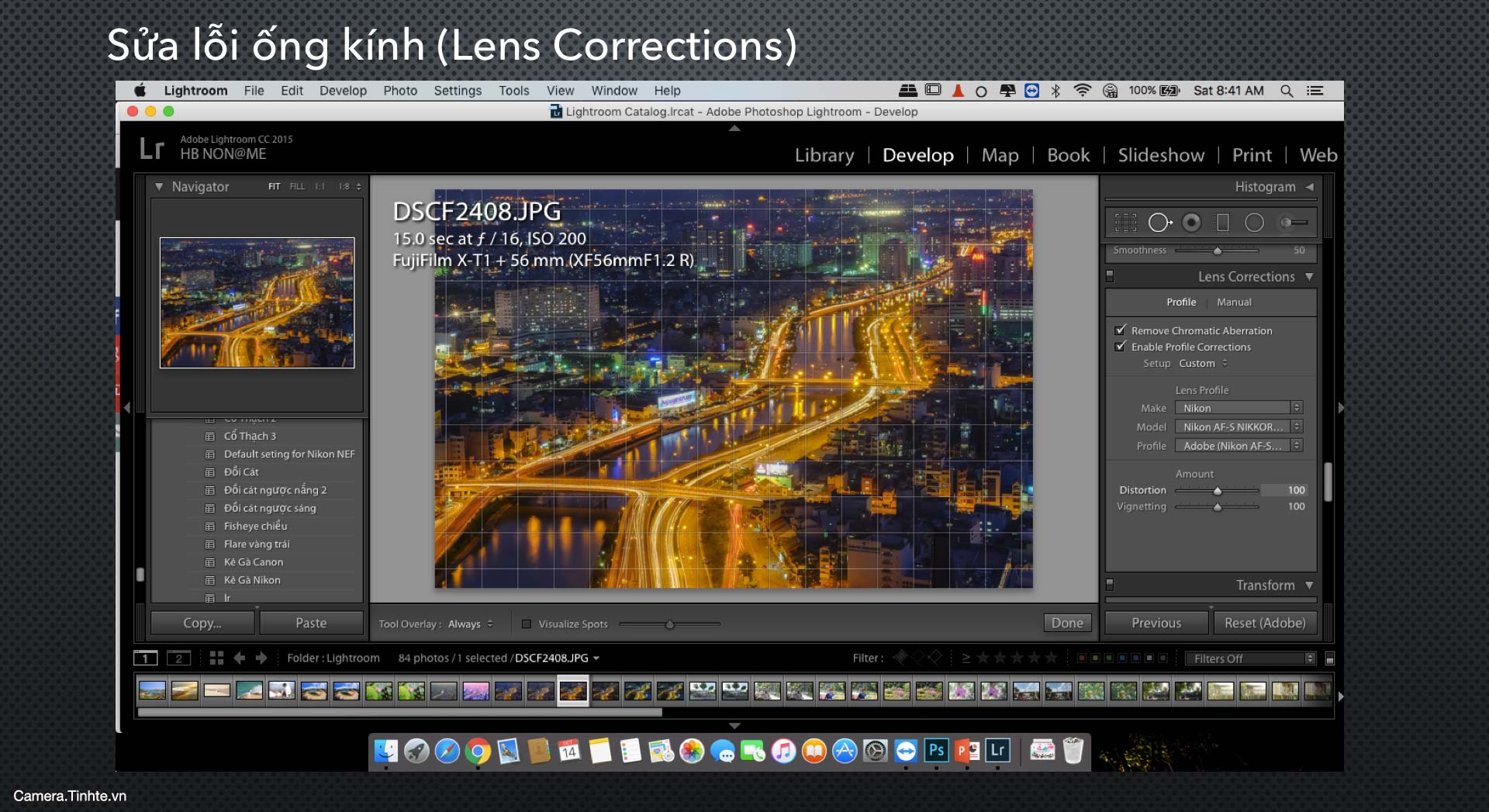
Task: Adjust the Smoothness slider
Action: coord(1217,251)
